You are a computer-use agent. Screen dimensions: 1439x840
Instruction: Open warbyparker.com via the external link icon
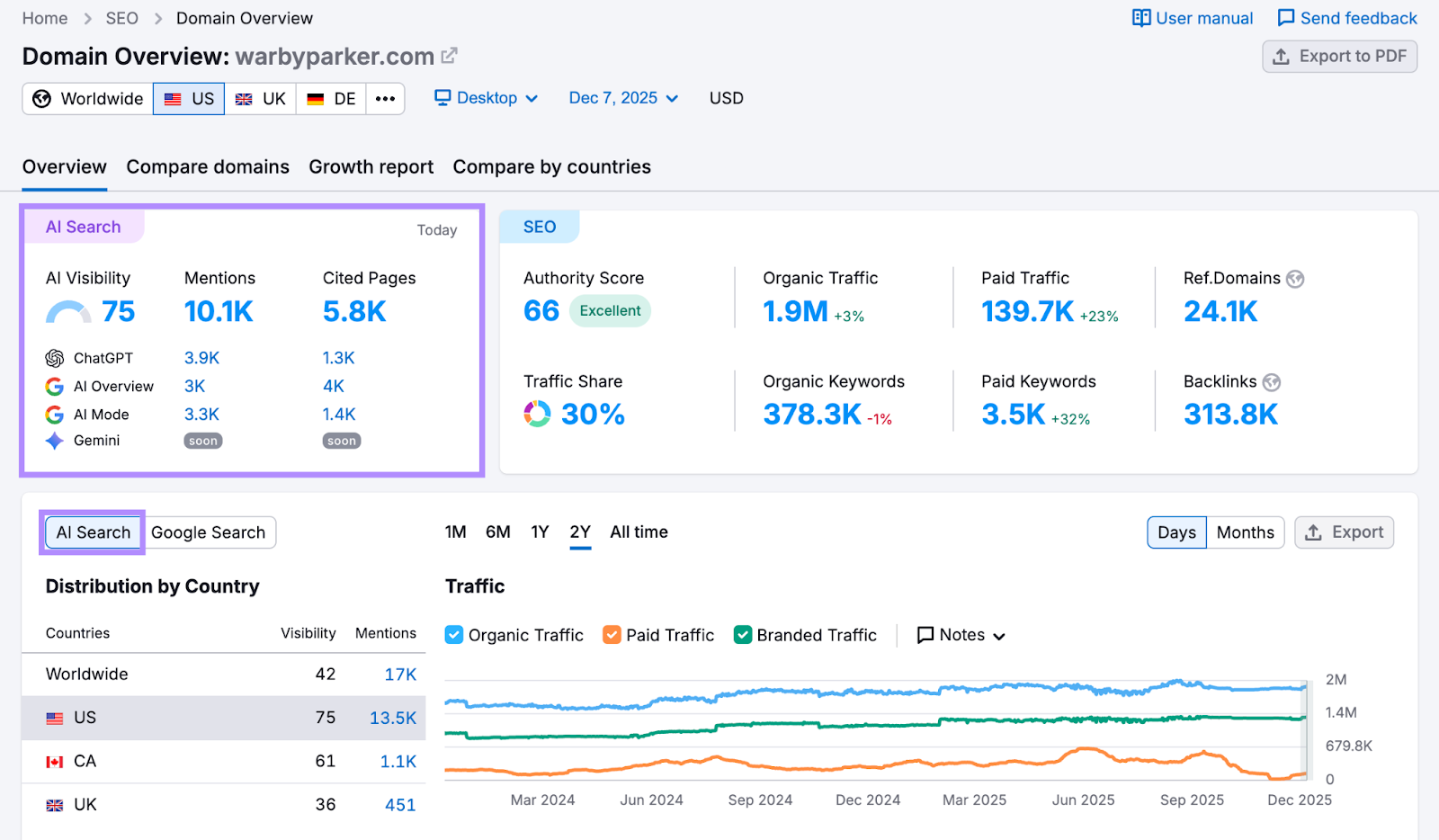click(x=450, y=55)
